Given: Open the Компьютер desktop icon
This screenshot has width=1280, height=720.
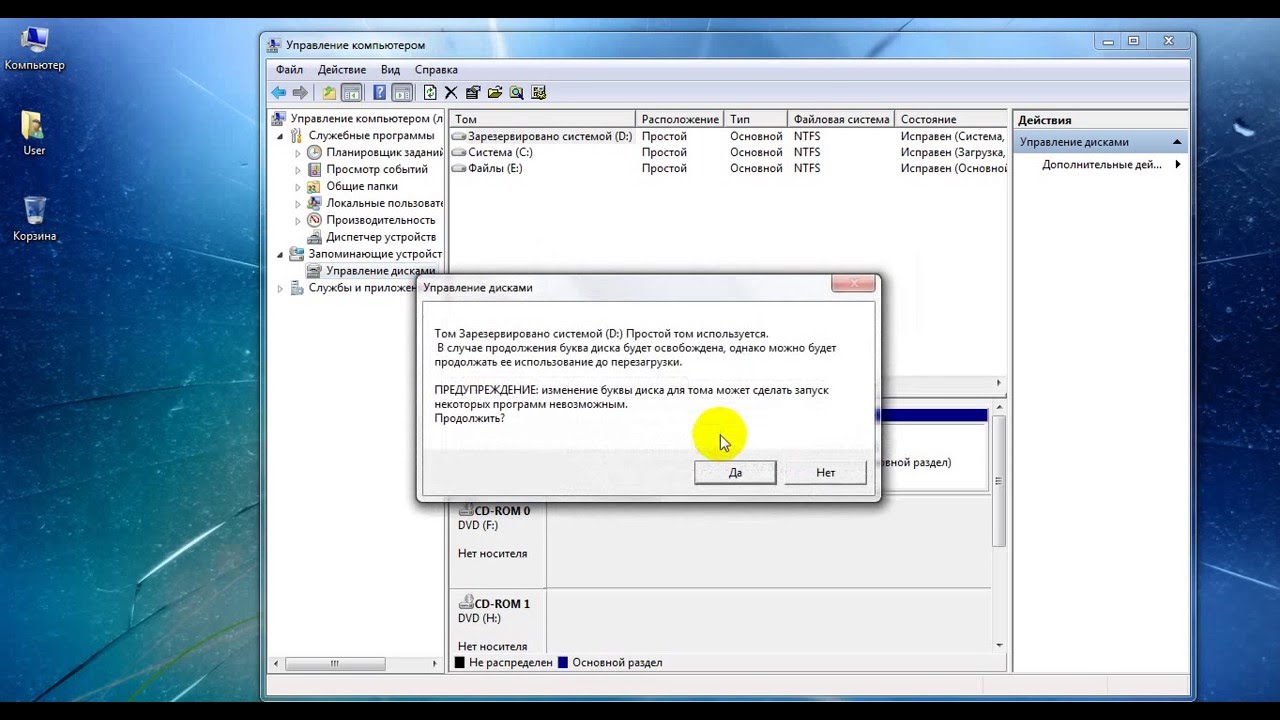Looking at the screenshot, I should [34, 40].
